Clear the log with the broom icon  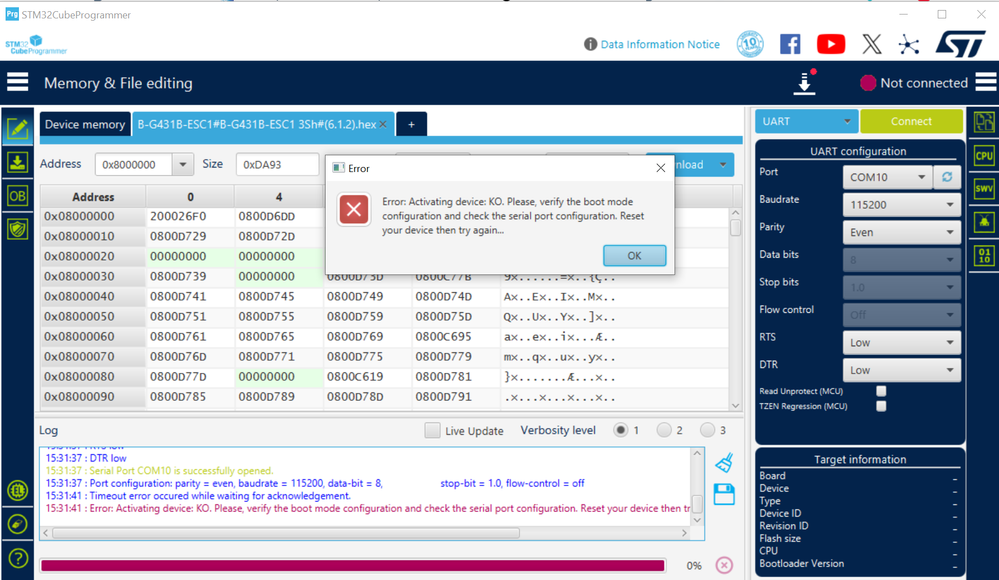tap(724, 463)
